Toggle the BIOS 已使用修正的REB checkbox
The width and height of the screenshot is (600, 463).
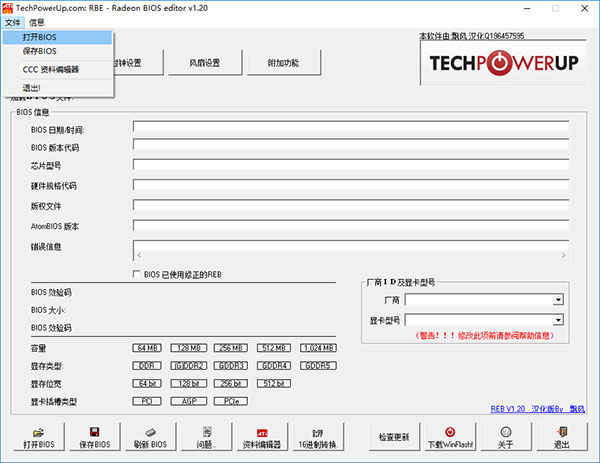click(x=136, y=274)
